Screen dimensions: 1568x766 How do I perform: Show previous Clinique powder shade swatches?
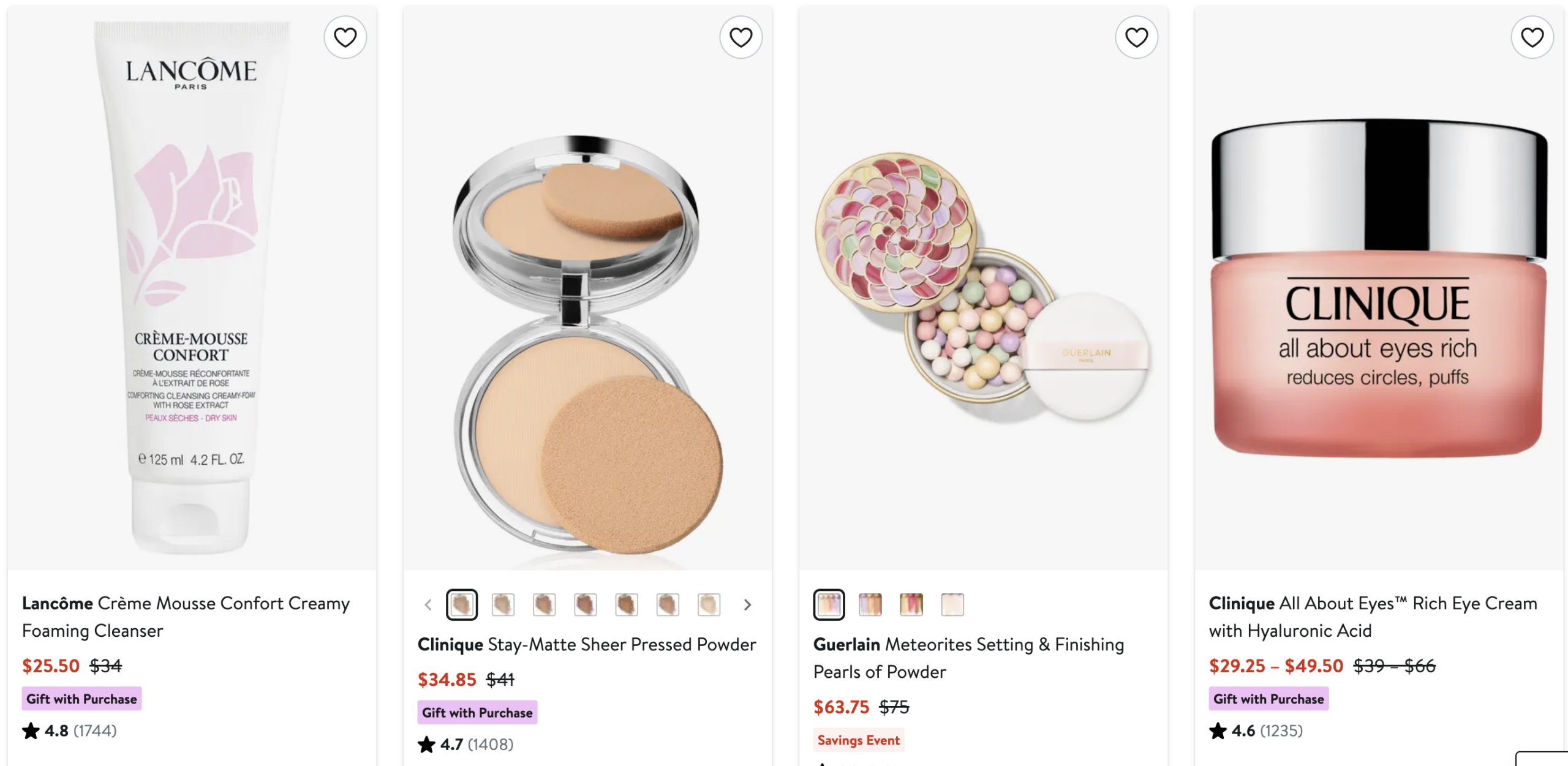click(428, 605)
